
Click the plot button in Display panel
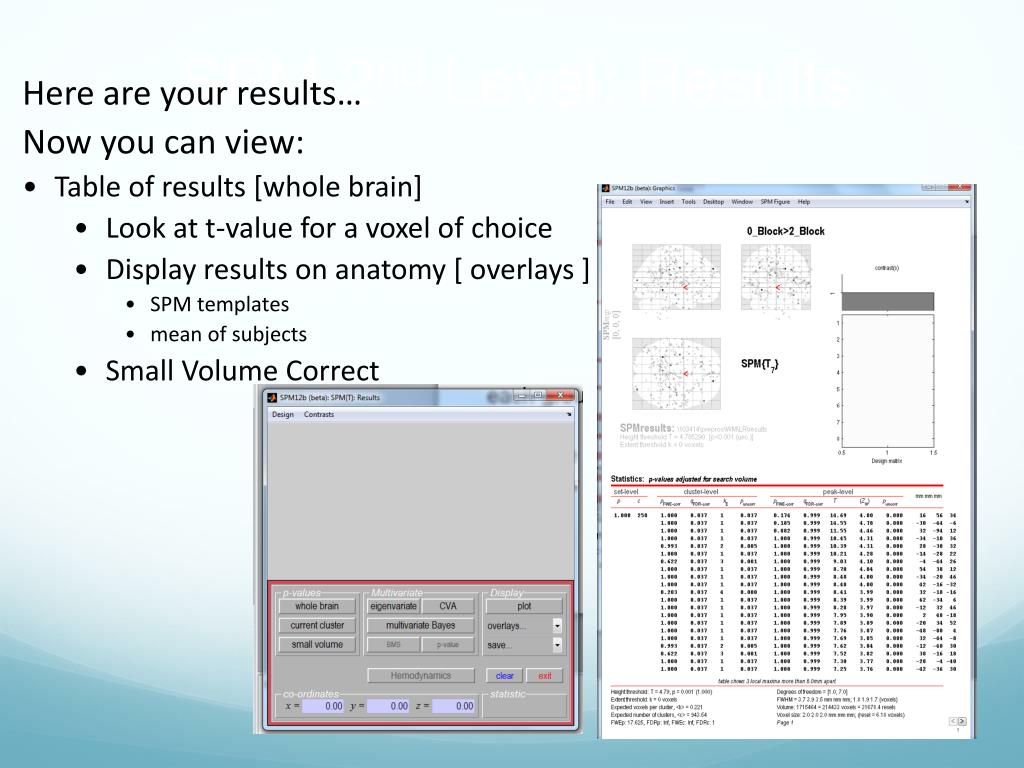pos(524,606)
